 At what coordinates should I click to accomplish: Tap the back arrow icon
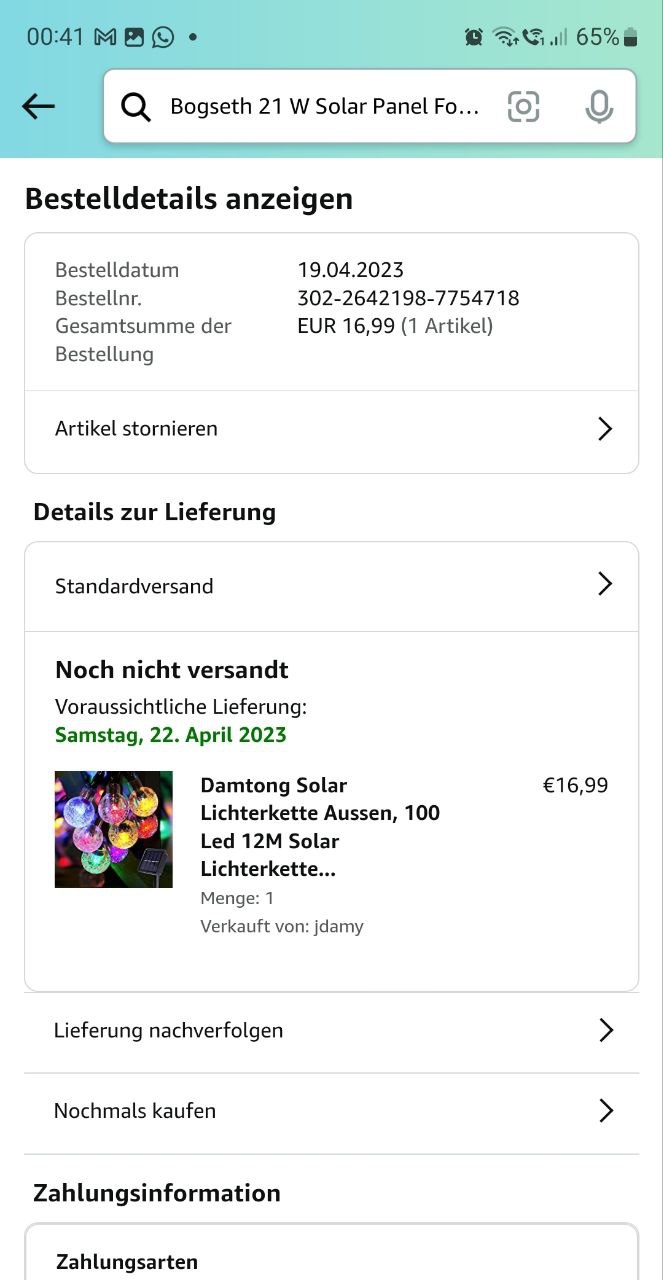(38, 106)
